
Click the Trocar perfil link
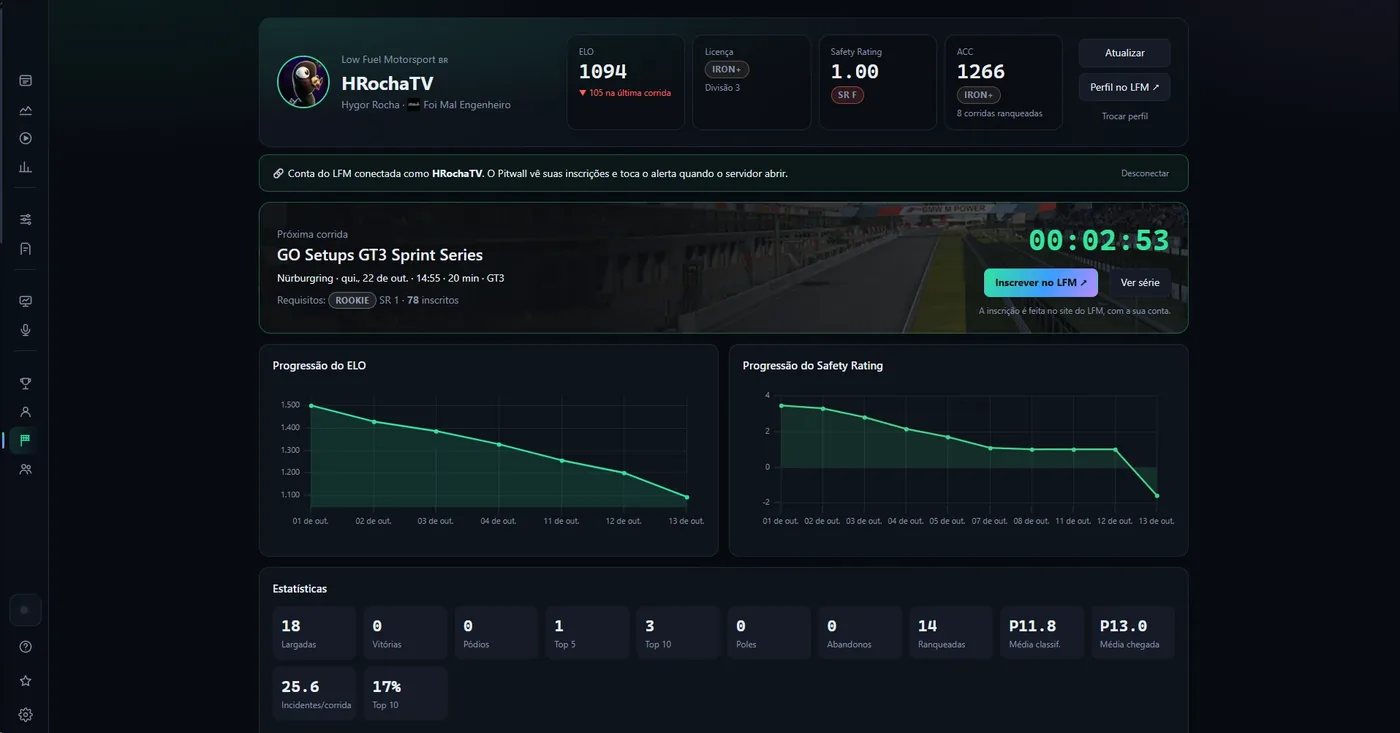click(x=1124, y=116)
